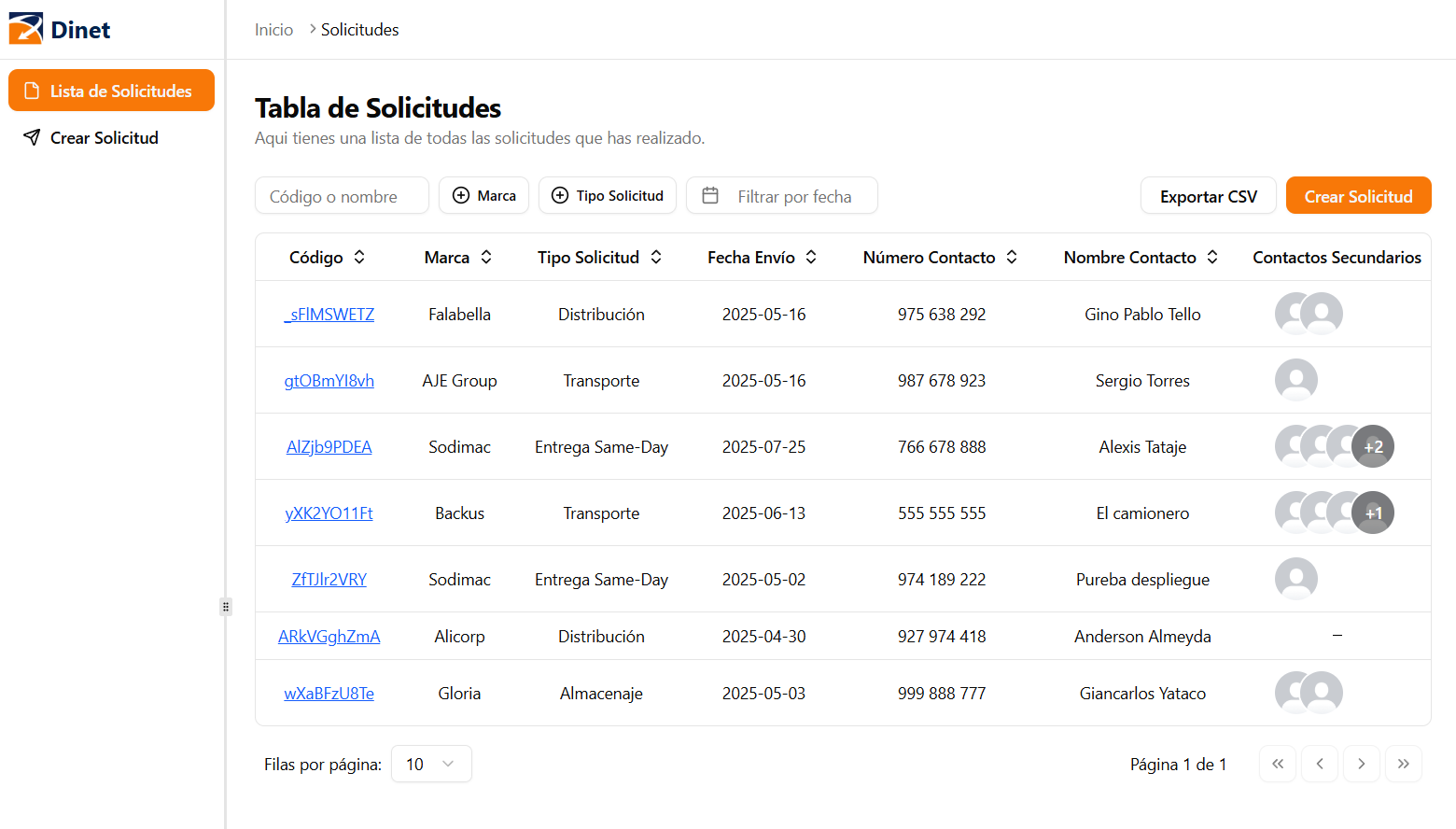Click the Exportar CSV button
The width and height of the screenshot is (1456, 829).
point(1208,195)
